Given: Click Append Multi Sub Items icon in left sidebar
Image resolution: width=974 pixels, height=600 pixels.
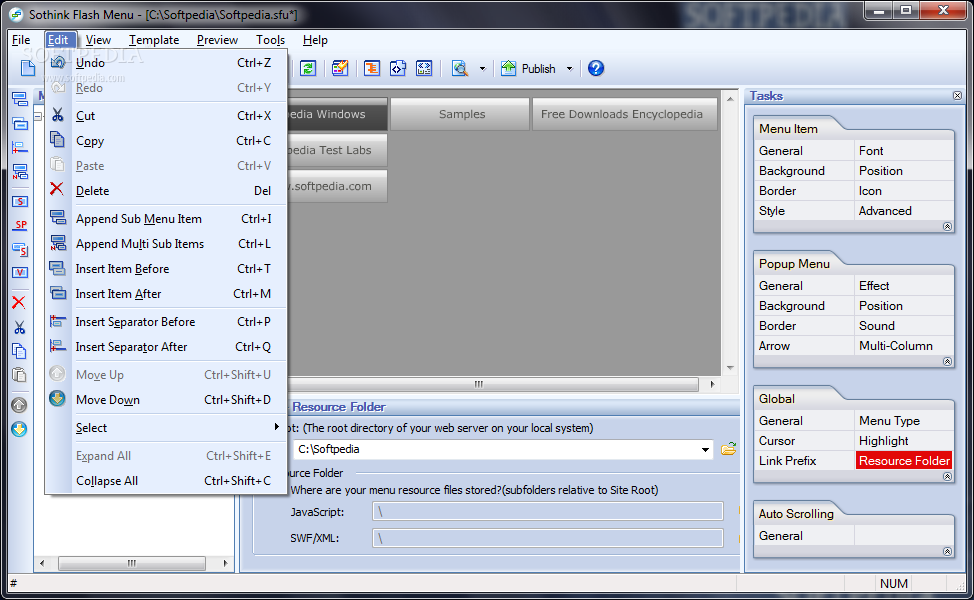Looking at the screenshot, I should click(20, 171).
